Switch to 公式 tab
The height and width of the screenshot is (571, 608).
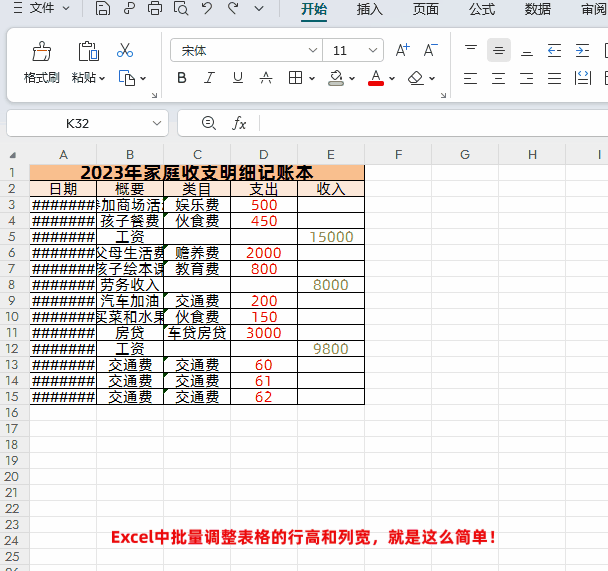[482, 9]
